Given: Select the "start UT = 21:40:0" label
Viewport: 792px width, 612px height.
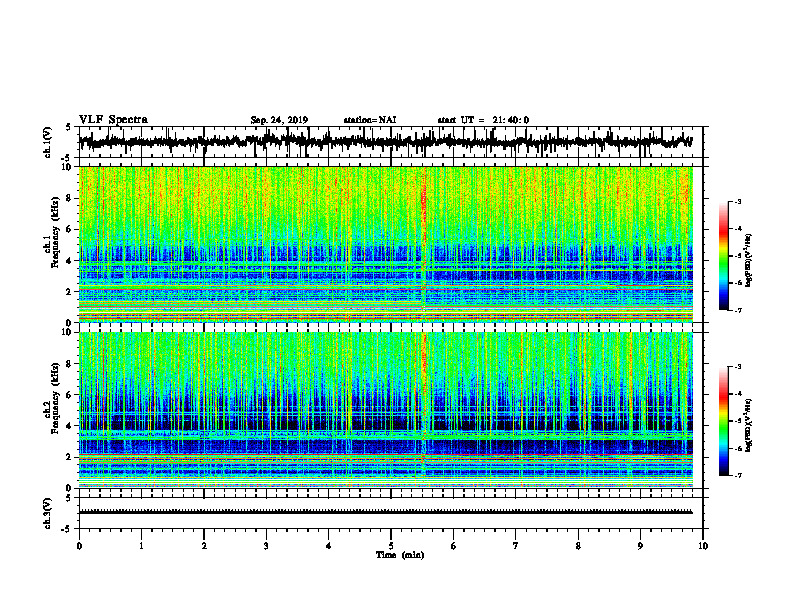Looking at the screenshot, I should click(x=483, y=120).
